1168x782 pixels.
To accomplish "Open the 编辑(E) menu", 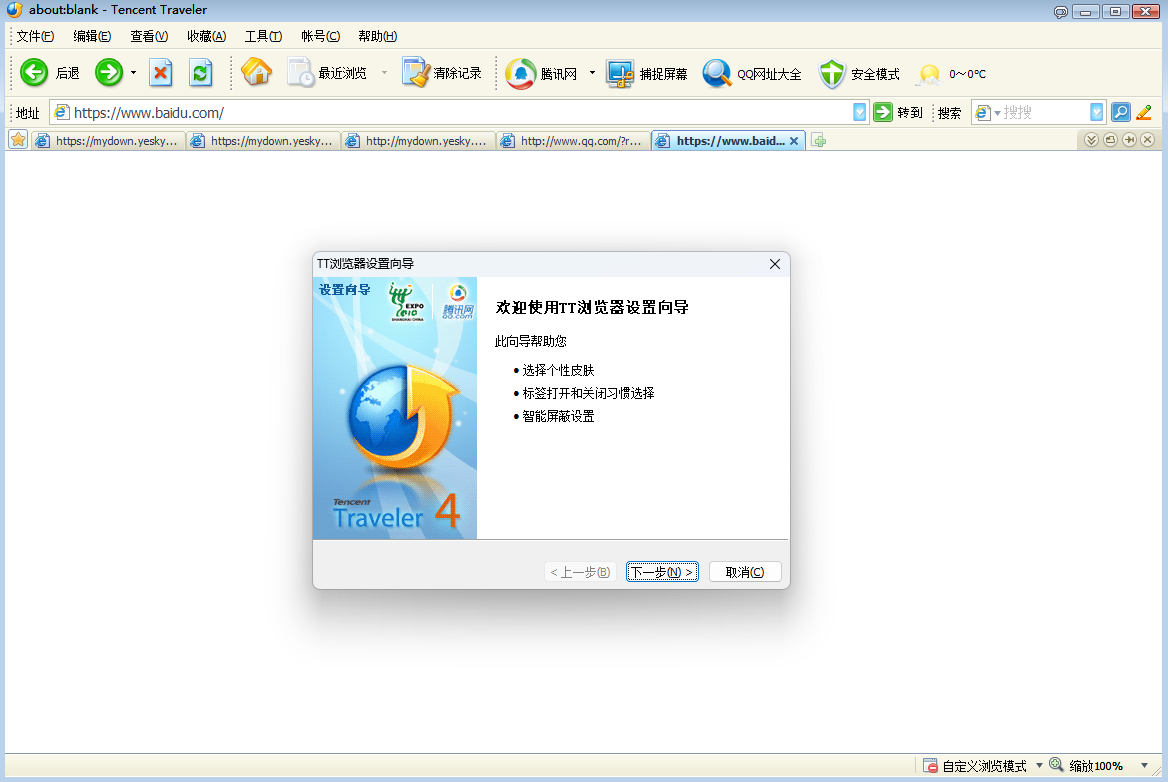I will click(92, 36).
